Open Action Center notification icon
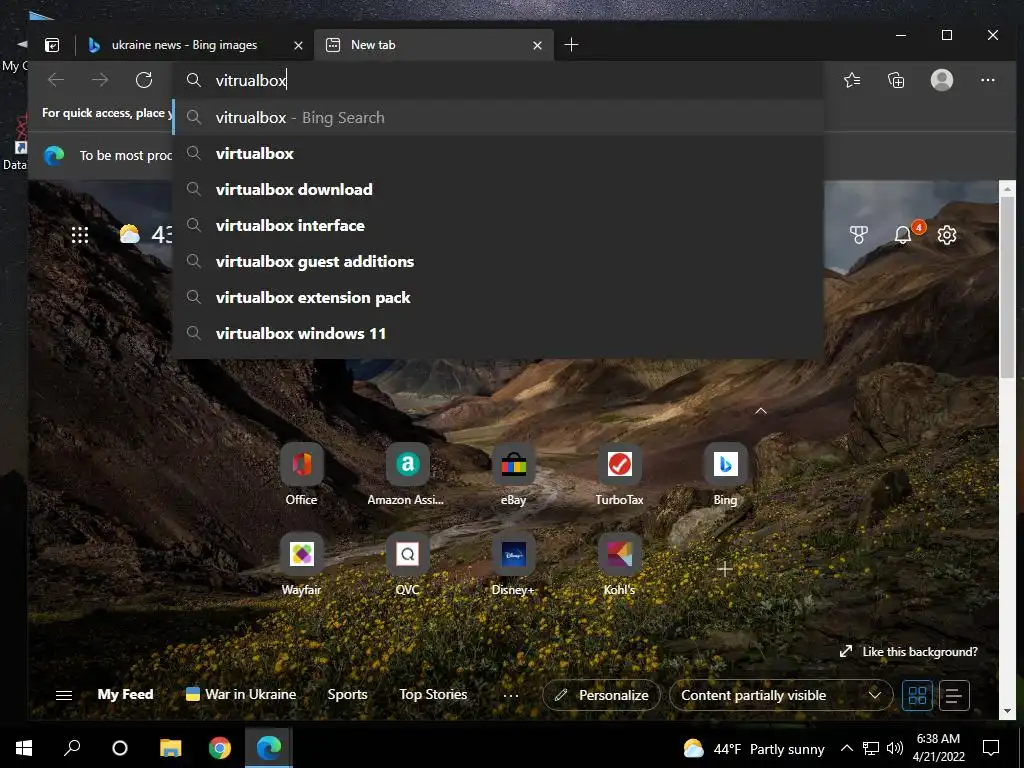 point(991,748)
